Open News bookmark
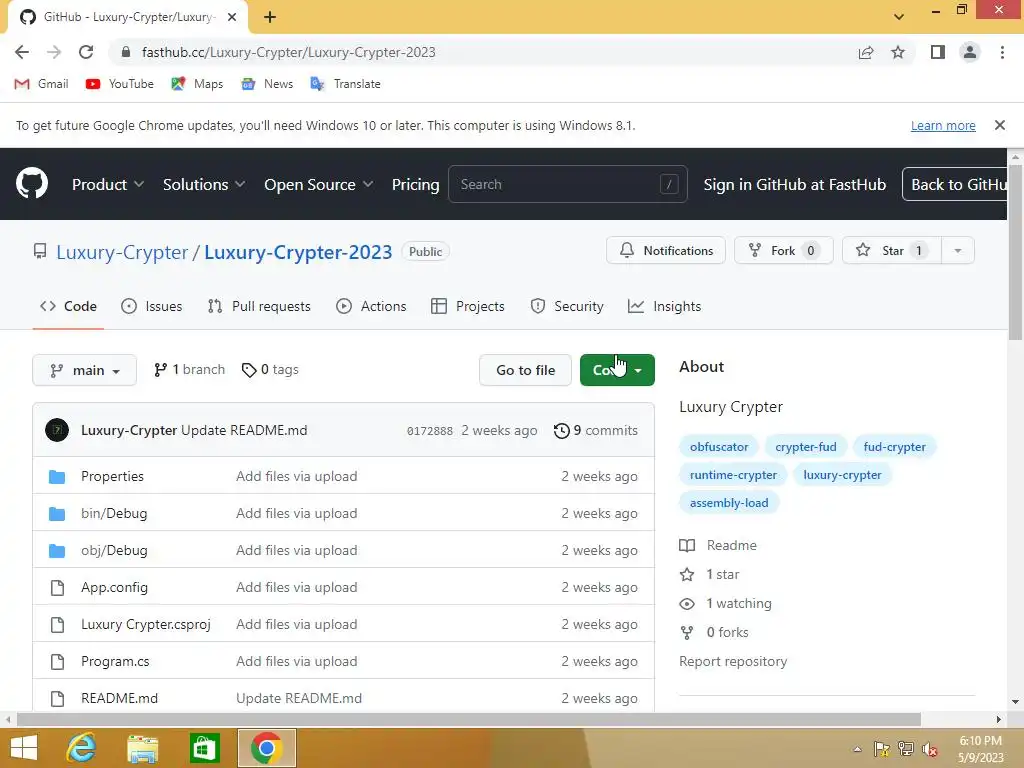This screenshot has width=1024, height=768. pos(267,84)
